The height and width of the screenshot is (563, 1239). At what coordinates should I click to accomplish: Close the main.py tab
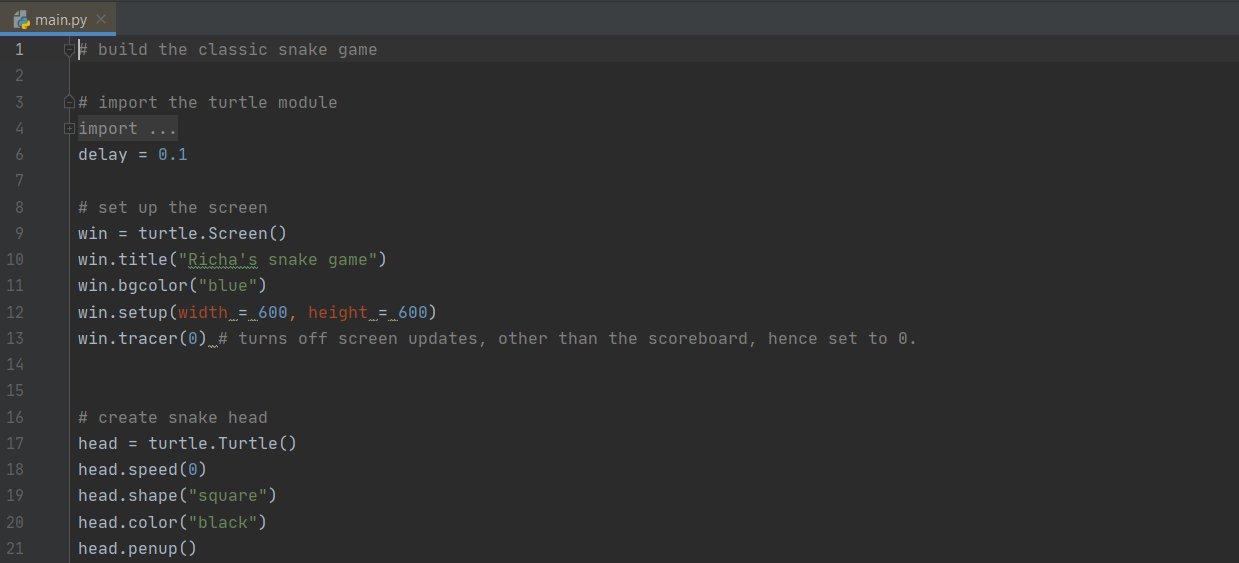coord(101,19)
